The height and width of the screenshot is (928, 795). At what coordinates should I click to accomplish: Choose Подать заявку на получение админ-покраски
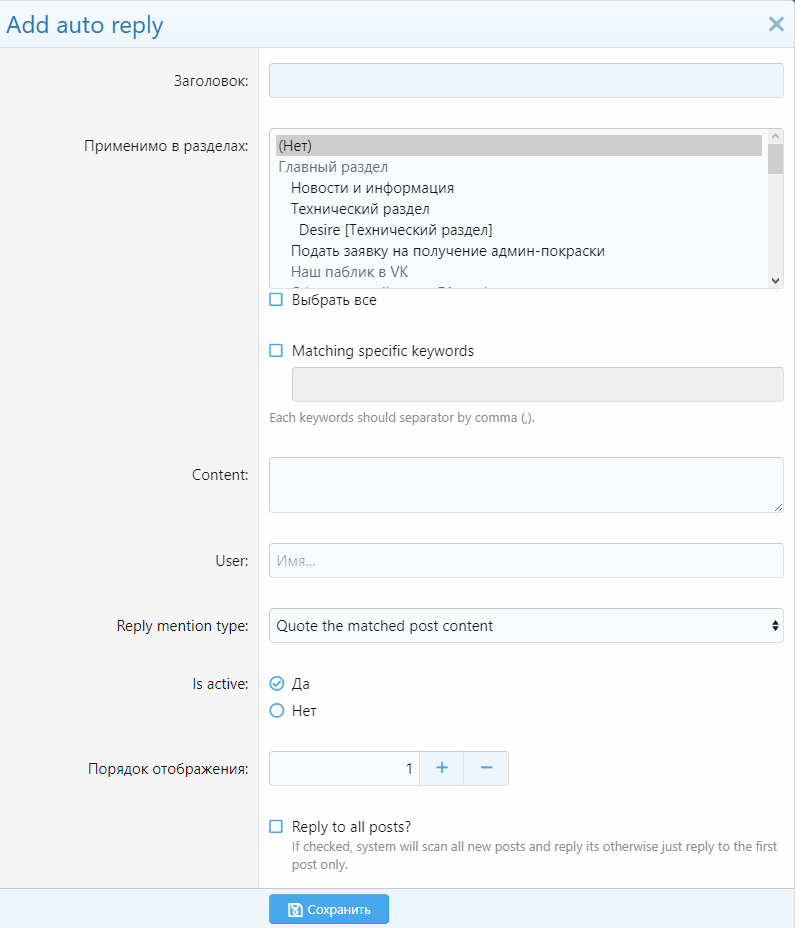447,251
